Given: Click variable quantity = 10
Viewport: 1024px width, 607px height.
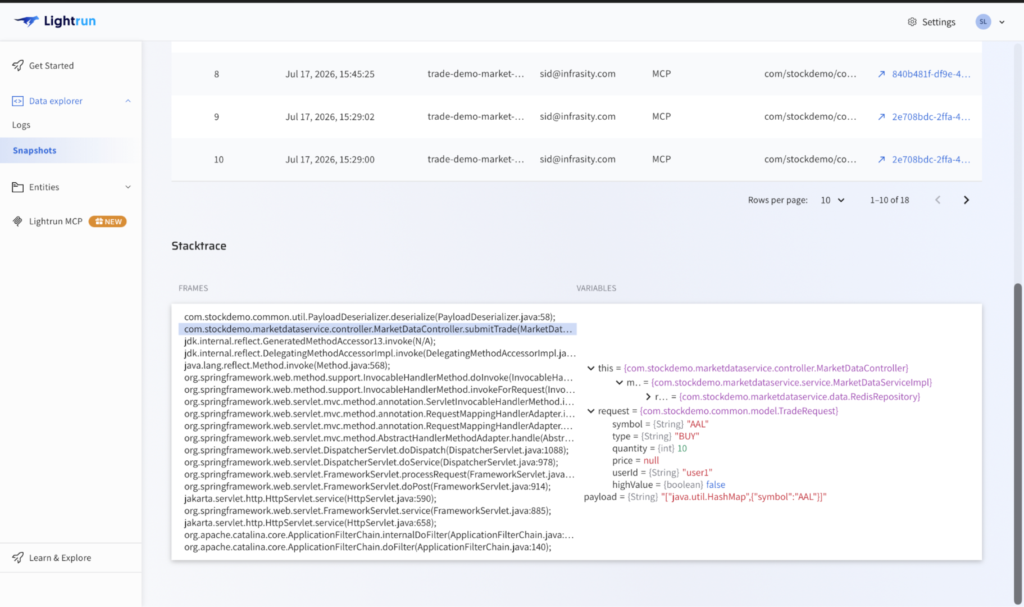Looking at the screenshot, I should [649, 448].
